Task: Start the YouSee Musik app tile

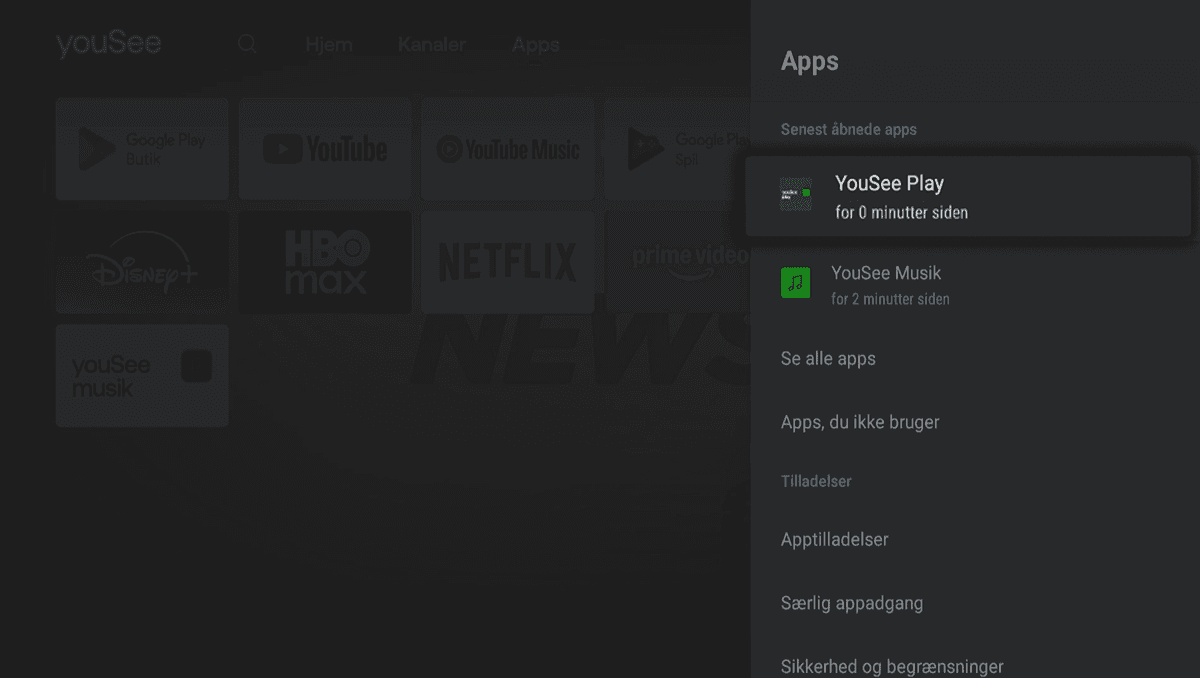Action: click(x=141, y=375)
